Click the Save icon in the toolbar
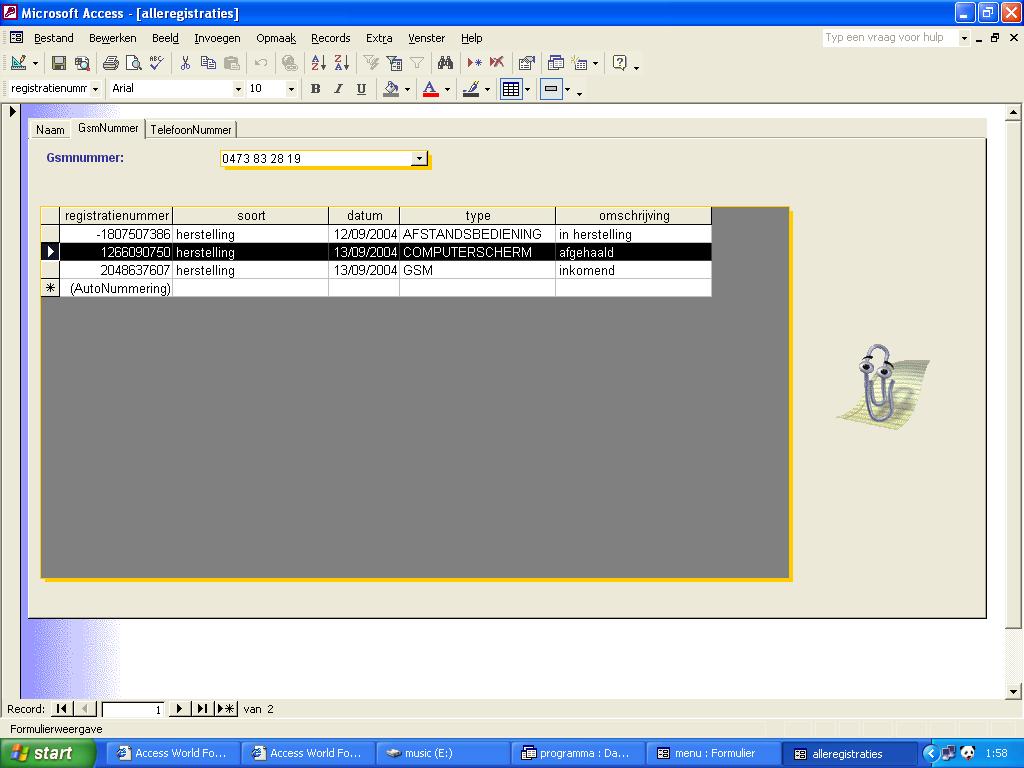Viewport: 1024px width, 768px height. pos(59,63)
